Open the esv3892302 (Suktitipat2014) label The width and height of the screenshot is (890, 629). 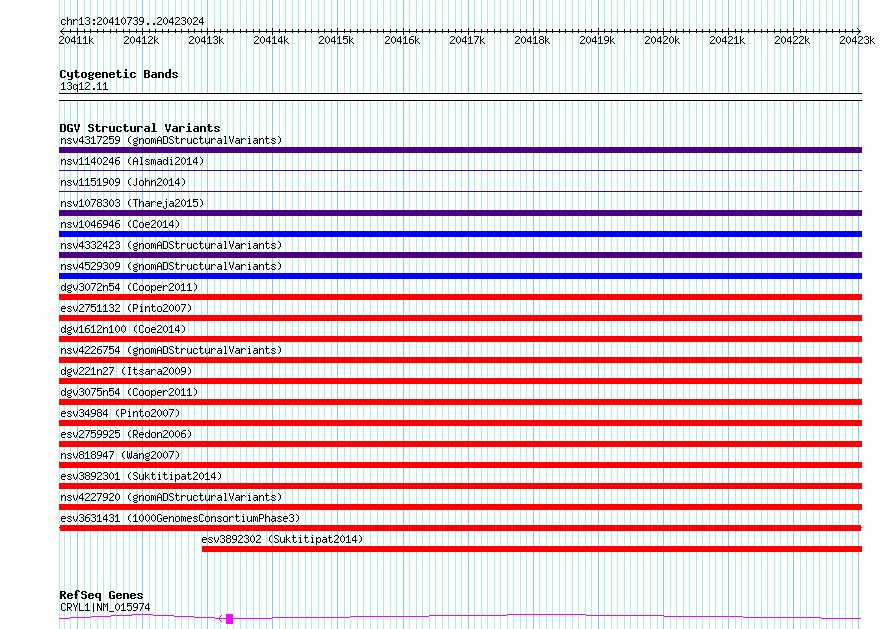pos(282,539)
